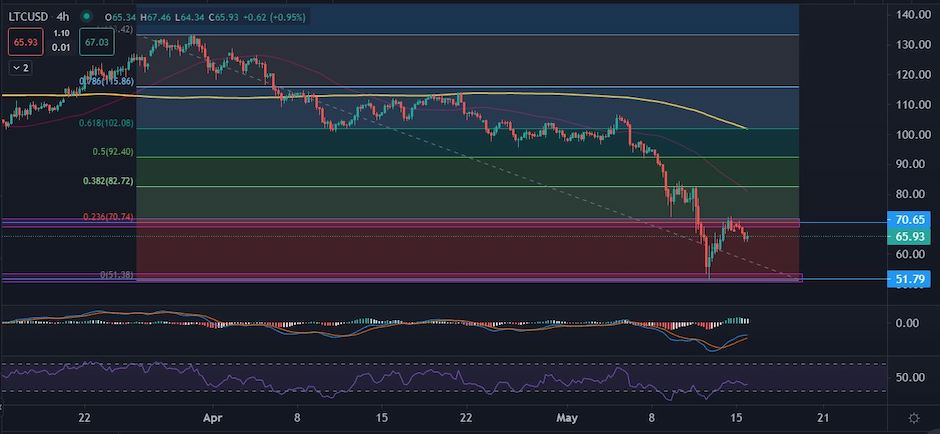Click the green market status dot
The image size is (940, 434).
tap(87, 17)
